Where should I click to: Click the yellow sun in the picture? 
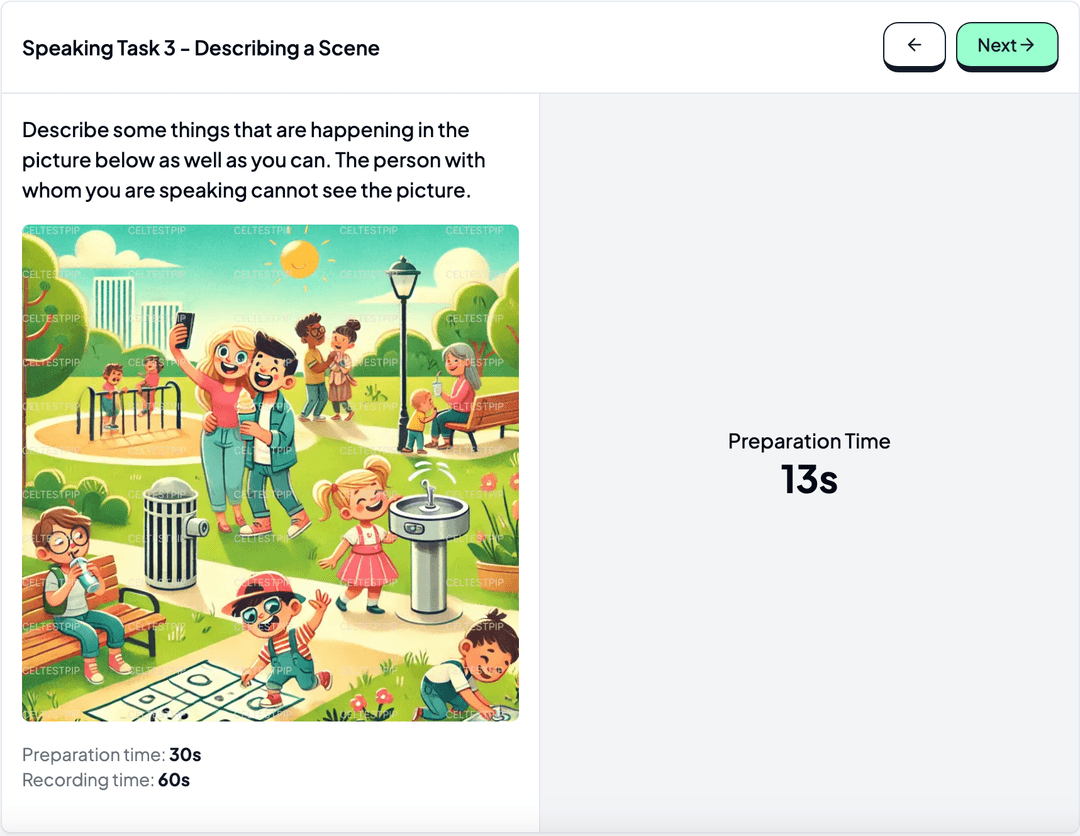click(x=299, y=258)
